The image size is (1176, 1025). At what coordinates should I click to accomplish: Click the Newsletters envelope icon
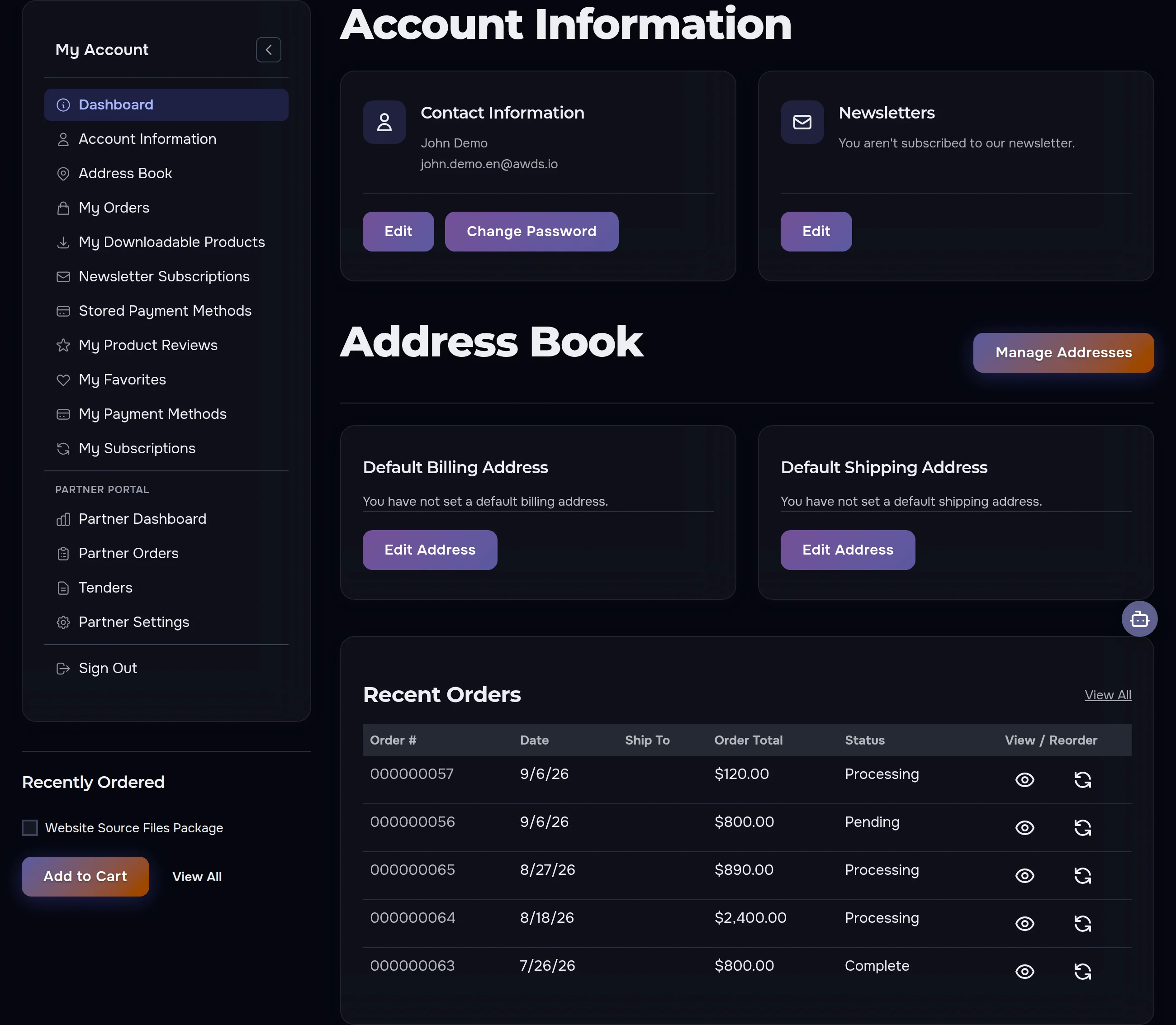tap(802, 122)
